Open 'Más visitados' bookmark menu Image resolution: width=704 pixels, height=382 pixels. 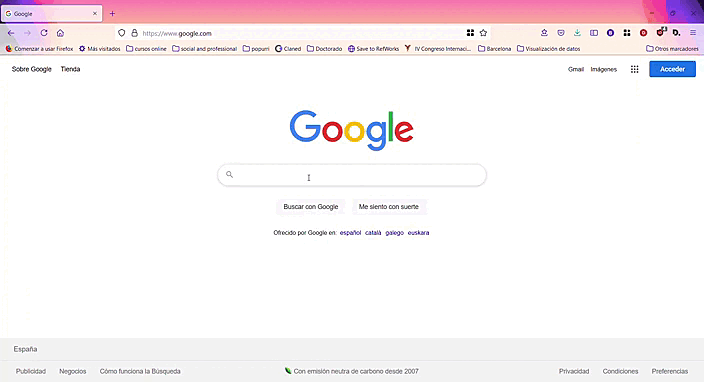pos(100,48)
